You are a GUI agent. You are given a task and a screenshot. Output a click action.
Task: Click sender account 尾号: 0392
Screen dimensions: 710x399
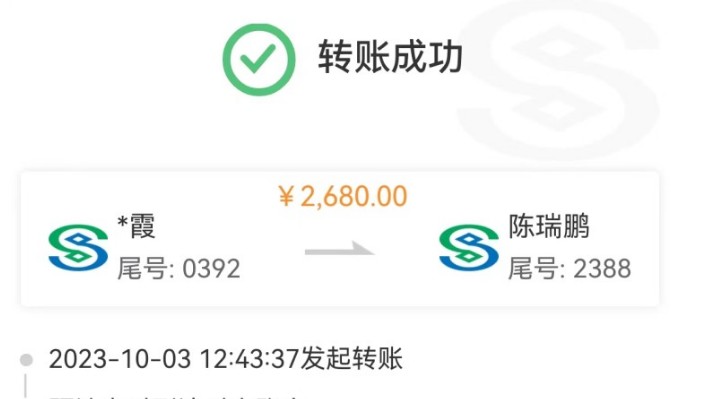tap(179, 269)
